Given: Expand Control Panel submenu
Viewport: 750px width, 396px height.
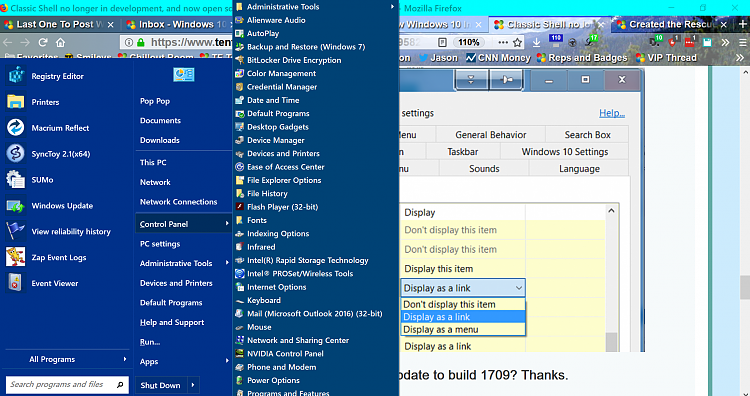Looking at the screenshot, I should tap(227, 223).
